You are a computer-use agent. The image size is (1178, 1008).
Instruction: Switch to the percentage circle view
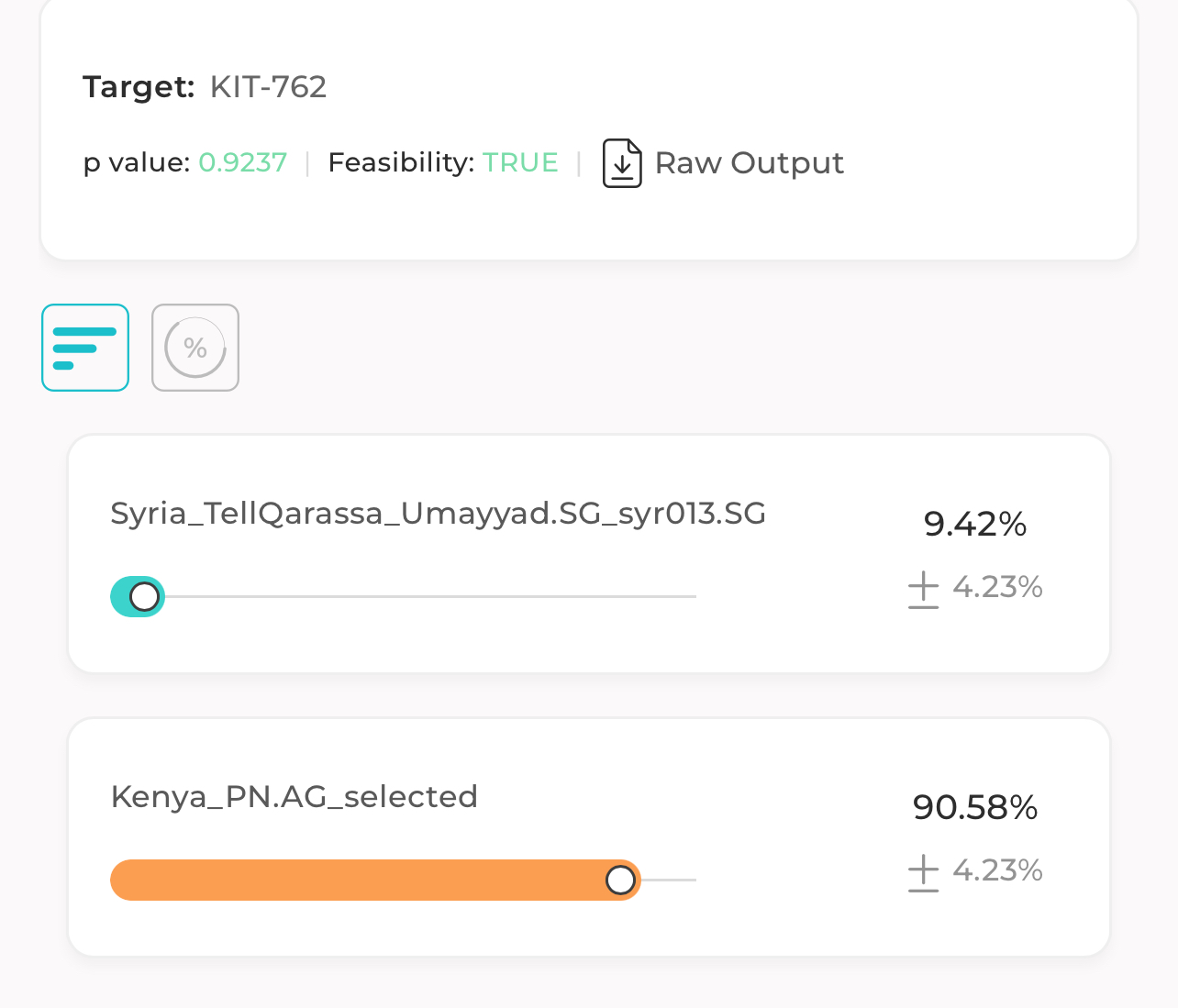click(195, 348)
